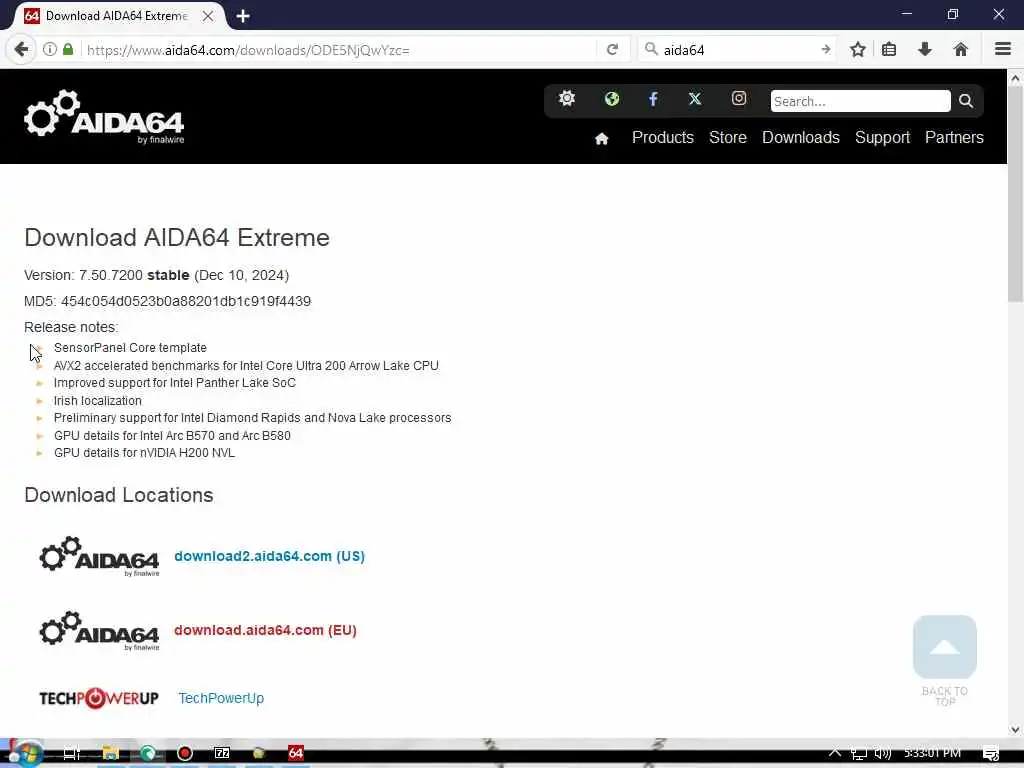Click the AIDA64 logo in the header
The height and width of the screenshot is (768, 1024).
coord(104,117)
